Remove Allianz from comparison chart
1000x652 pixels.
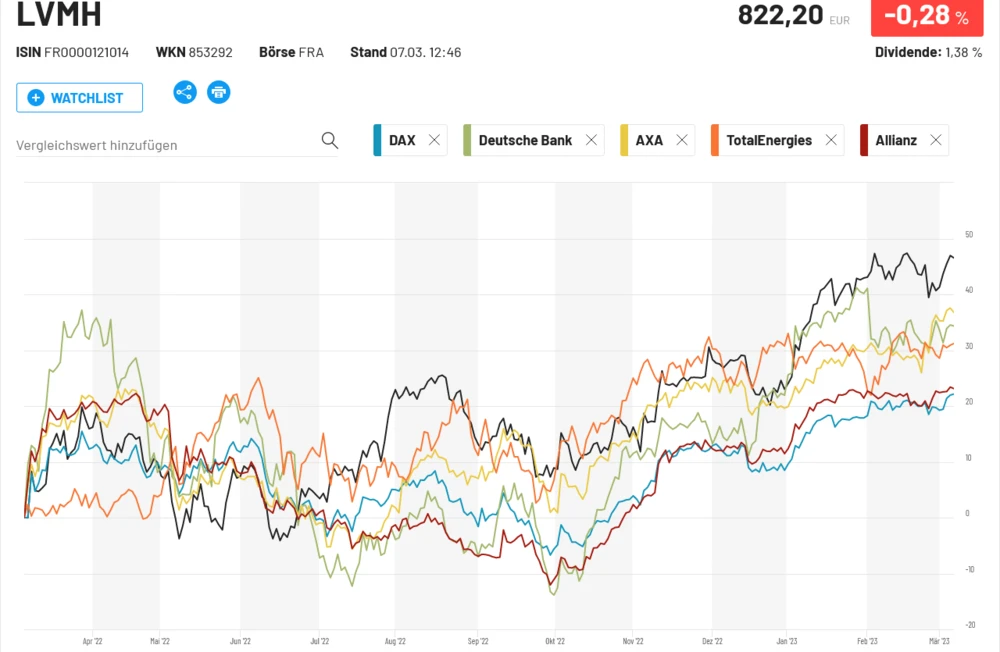click(936, 141)
